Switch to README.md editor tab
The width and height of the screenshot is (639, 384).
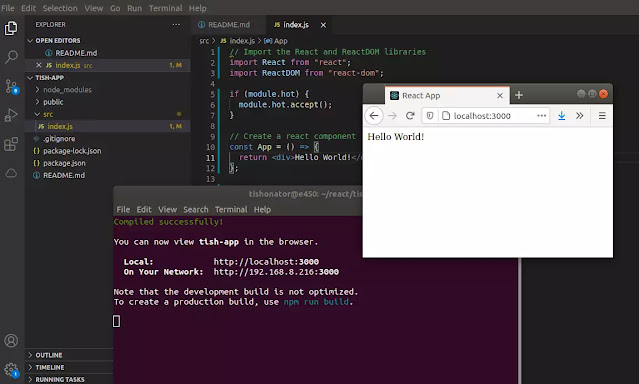pyautogui.click(x=229, y=25)
